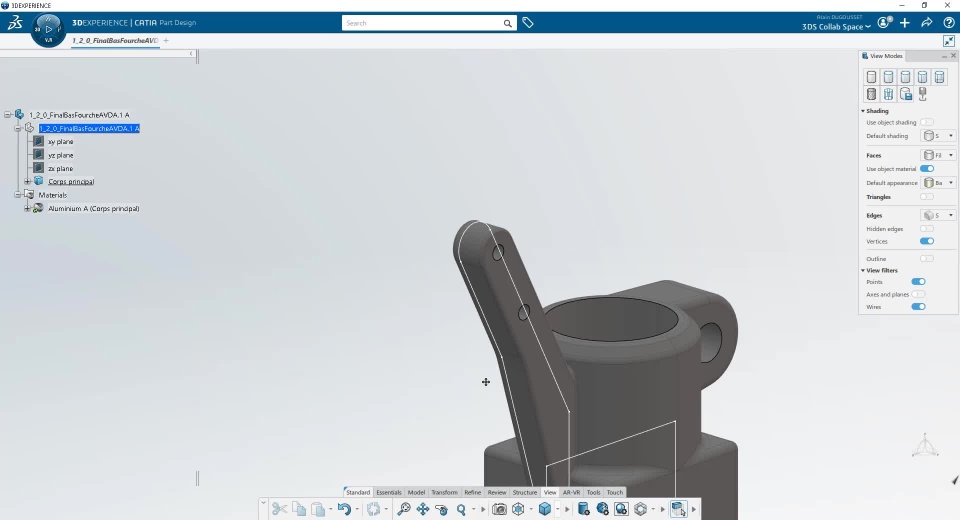Viewport: 960px width, 520px height.
Task: Click the Undo arrow icon
Action: coord(344,509)
